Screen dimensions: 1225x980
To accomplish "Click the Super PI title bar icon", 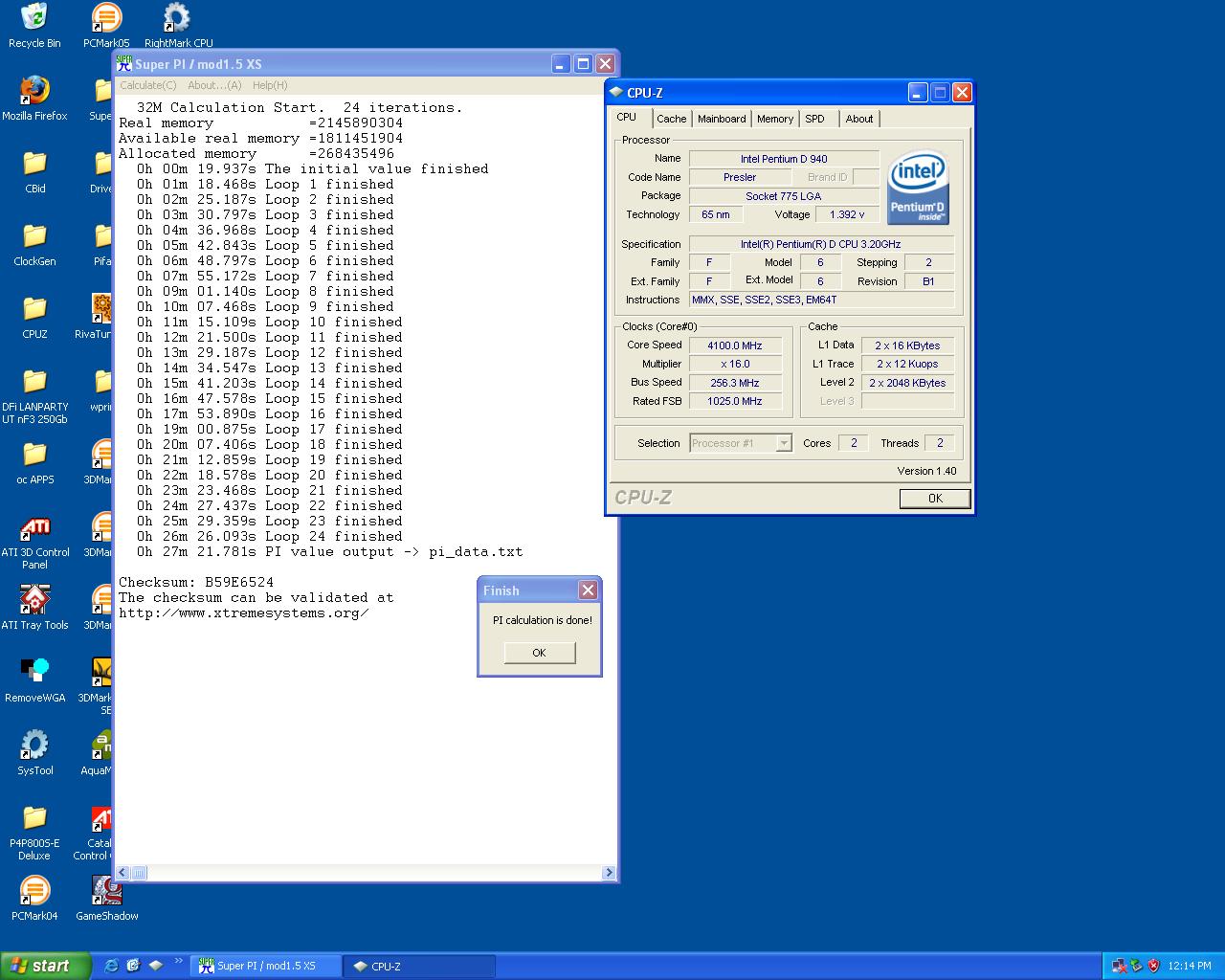I will [124, 63].
